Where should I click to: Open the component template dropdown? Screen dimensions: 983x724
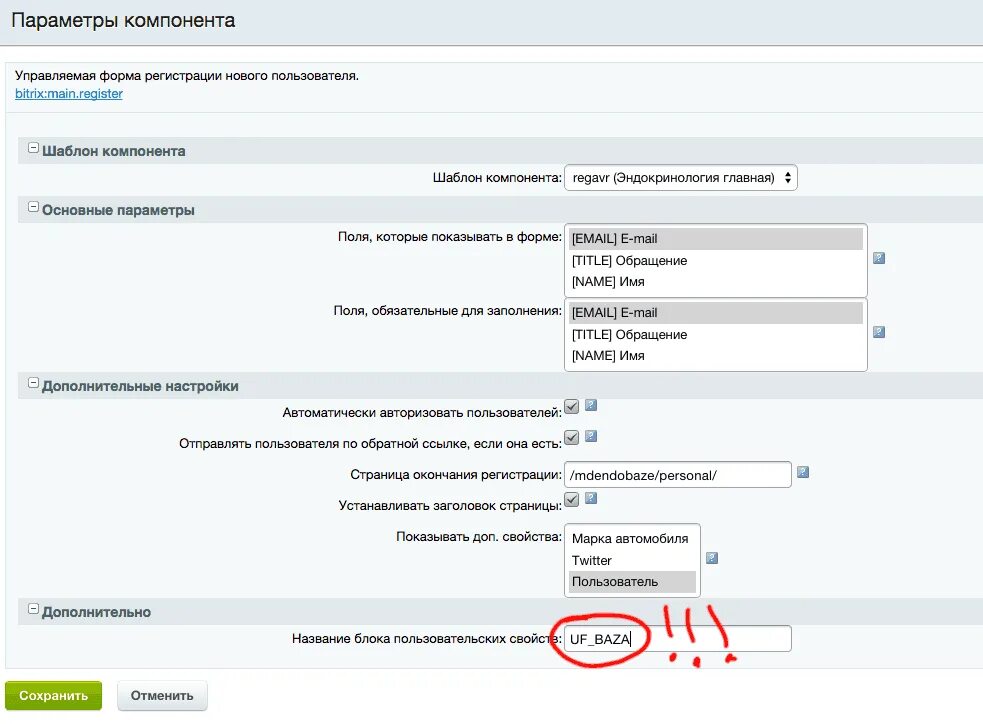click(x=681, y=178)
